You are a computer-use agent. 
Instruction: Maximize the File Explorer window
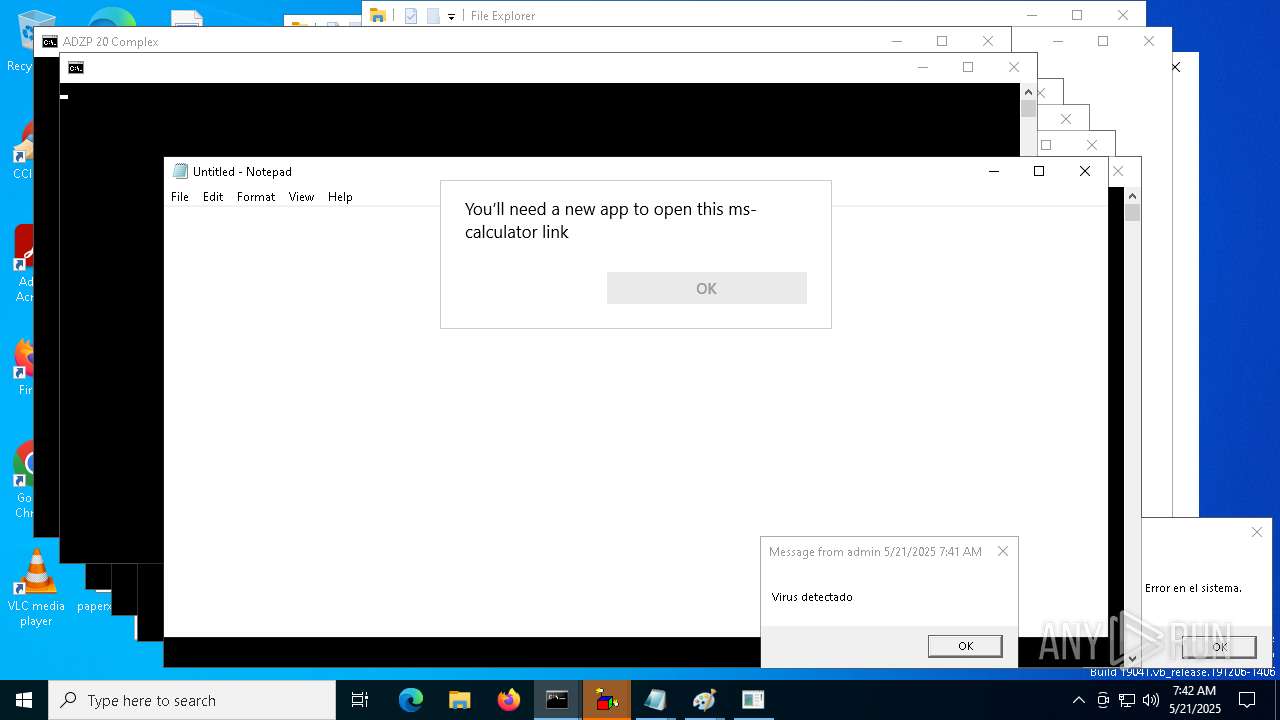[x=1077, y=15]
